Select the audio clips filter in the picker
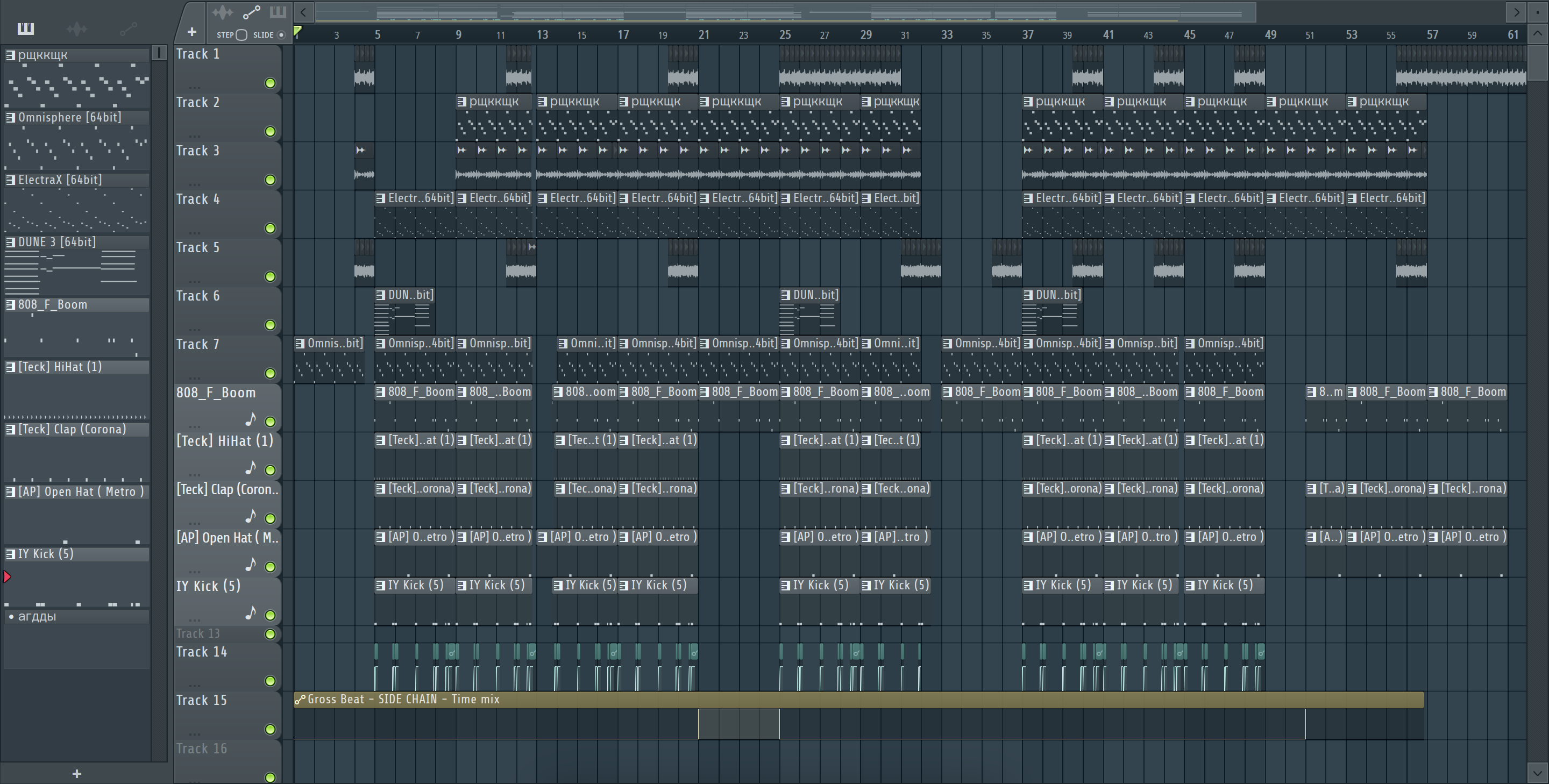 point(77,28)
